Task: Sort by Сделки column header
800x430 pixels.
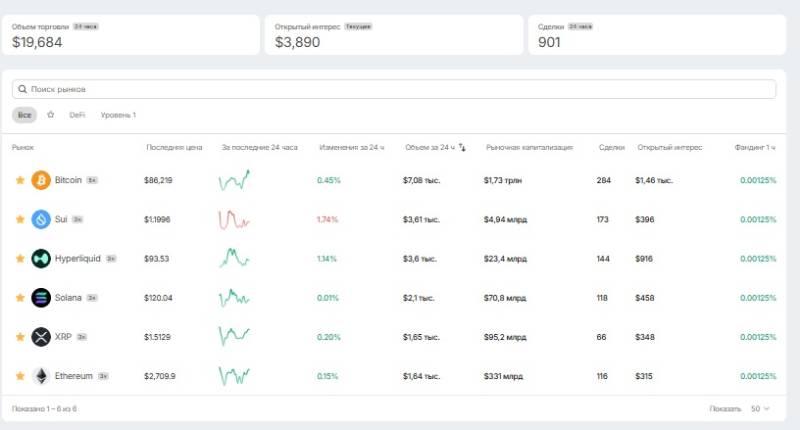Action: tap(612, 147)
